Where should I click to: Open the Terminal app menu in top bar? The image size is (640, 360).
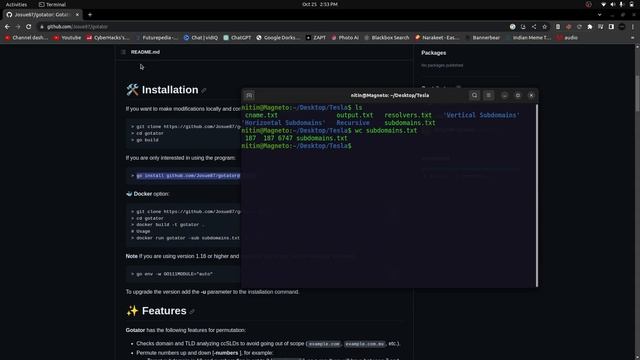pos(52,4)
